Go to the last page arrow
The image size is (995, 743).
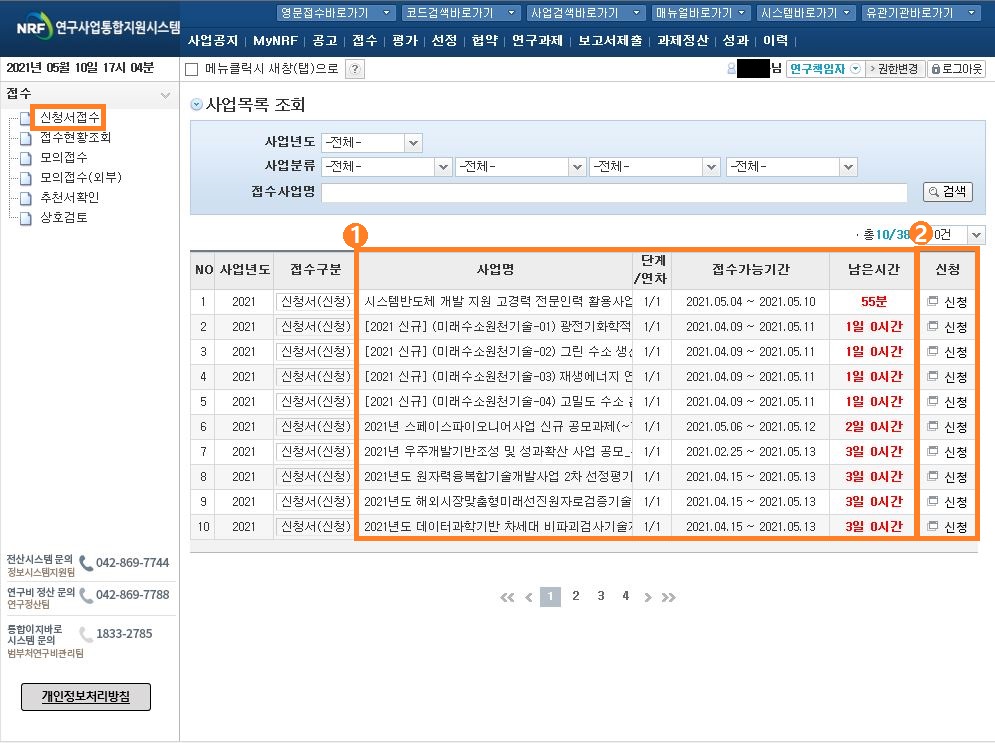click(x=669, y=597)
